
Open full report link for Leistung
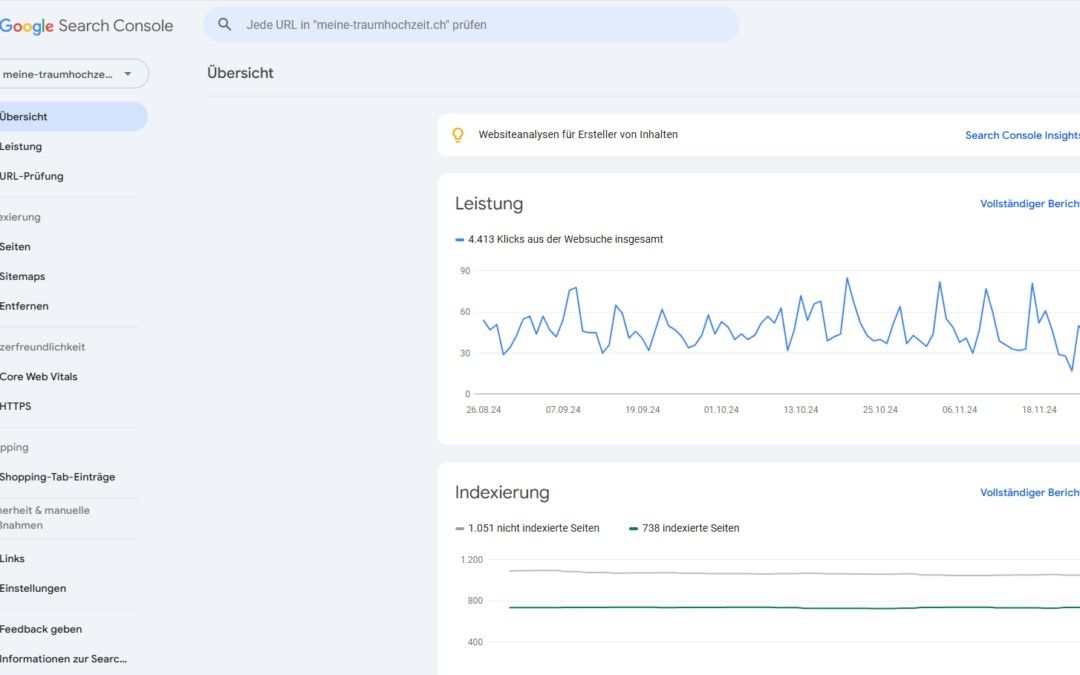1029,204
